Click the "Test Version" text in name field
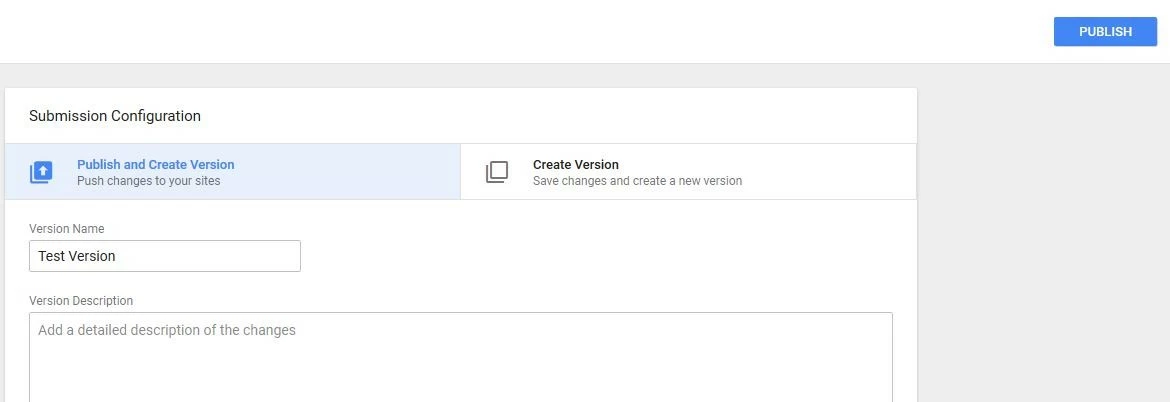Viewport: 1170px width, 402px height. pyautogui.click(x=77, y=256)
